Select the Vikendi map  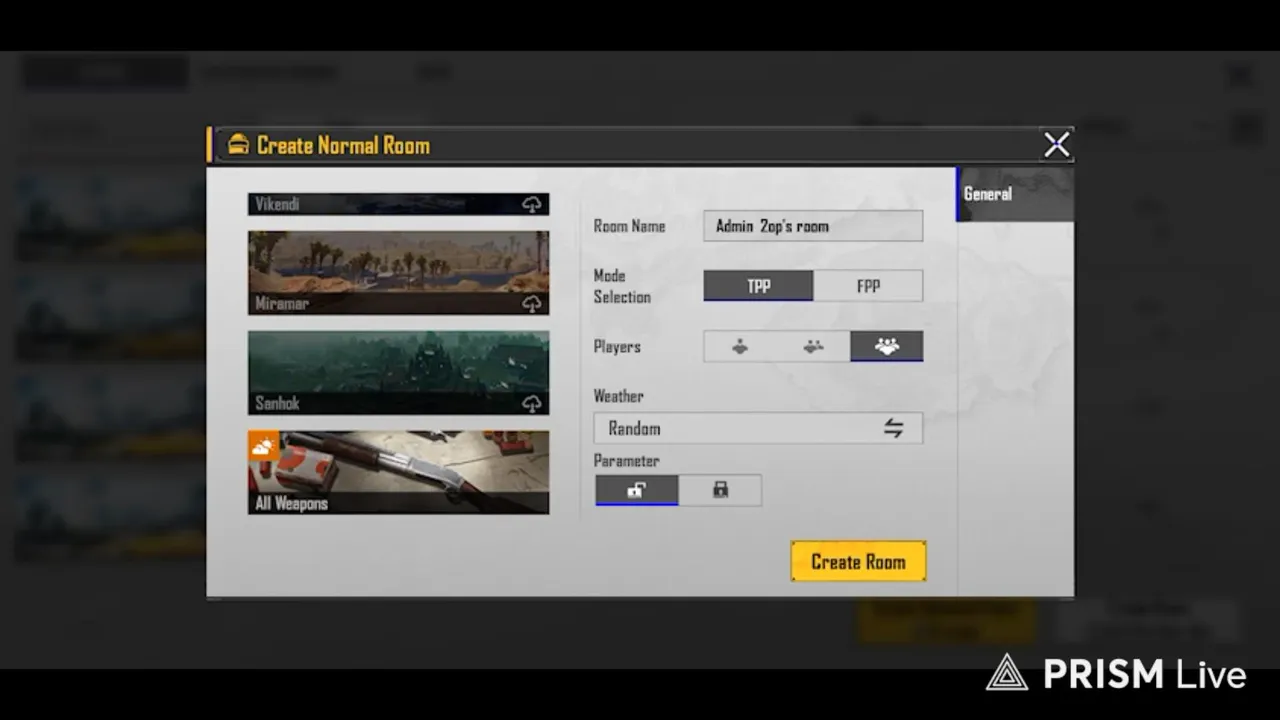tap(399, 204)
